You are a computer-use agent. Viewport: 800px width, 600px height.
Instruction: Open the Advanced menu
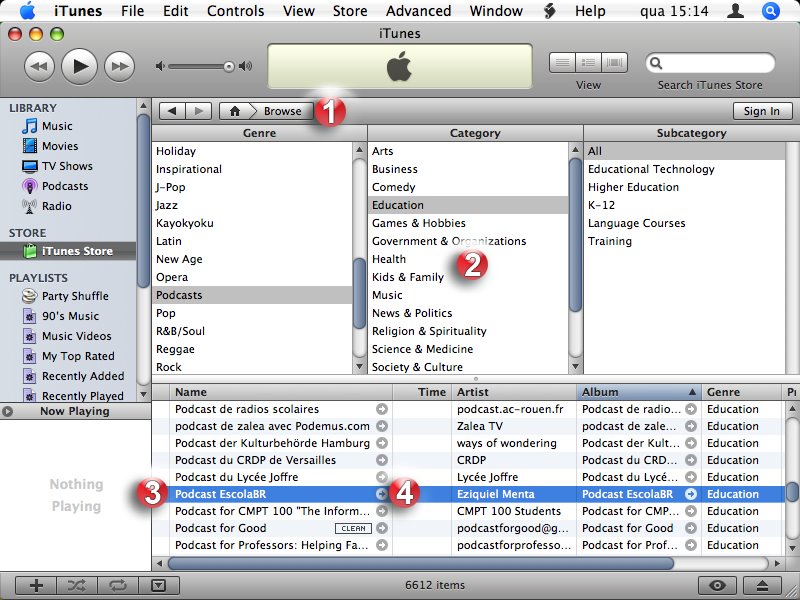point(418,11)
